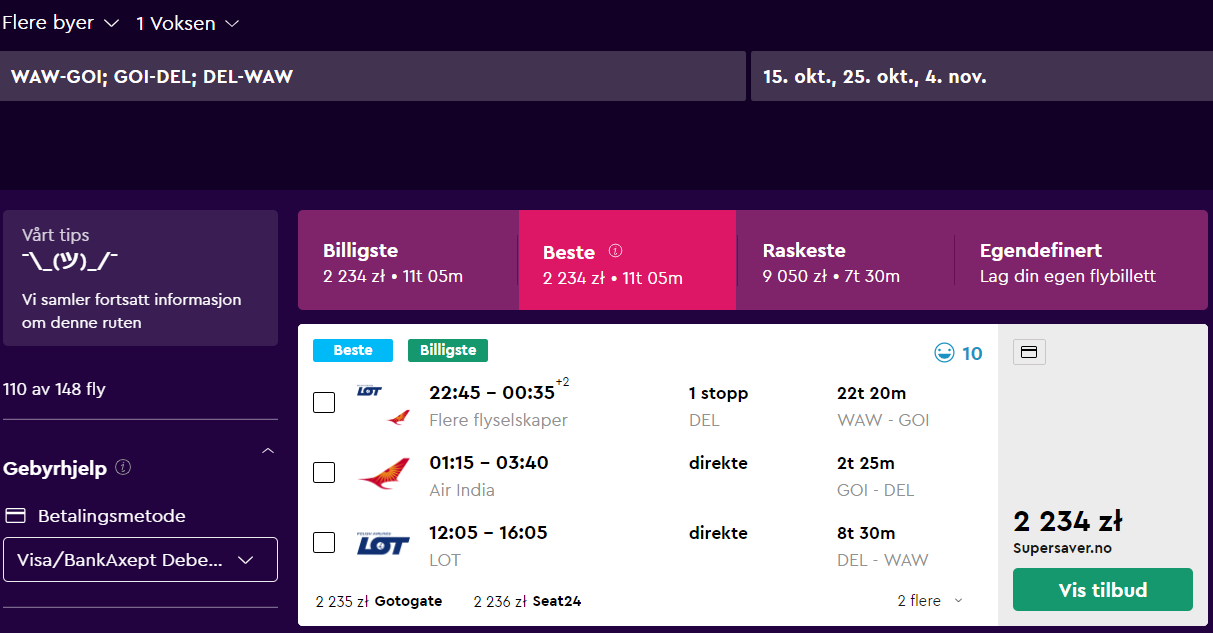The width and height of the screenshot is (1213, 633).
Task: Click the green Billigste badge
Action: pyautogui.click(x=448, y=350)
